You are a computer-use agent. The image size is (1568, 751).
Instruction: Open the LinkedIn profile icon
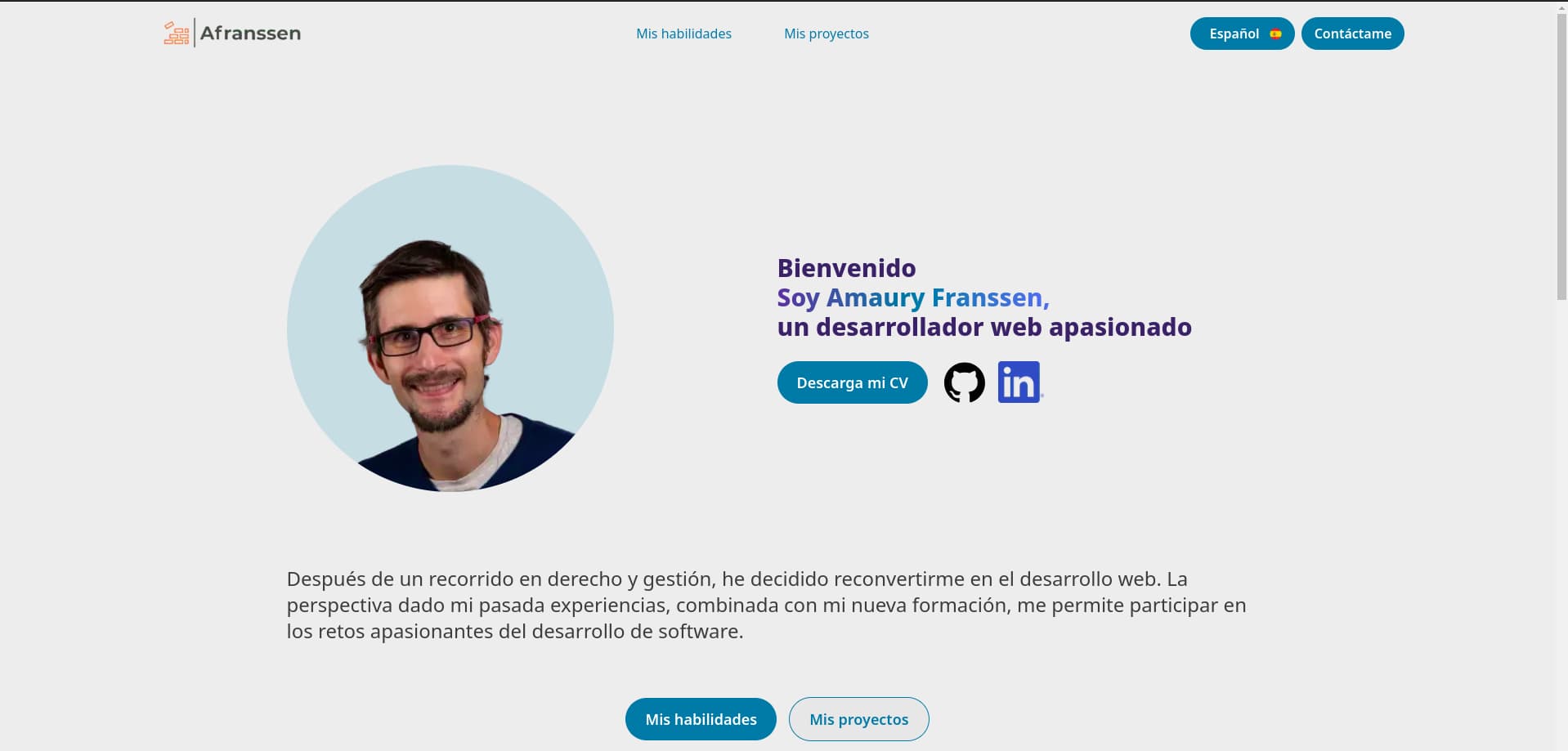coord(1019,382)
